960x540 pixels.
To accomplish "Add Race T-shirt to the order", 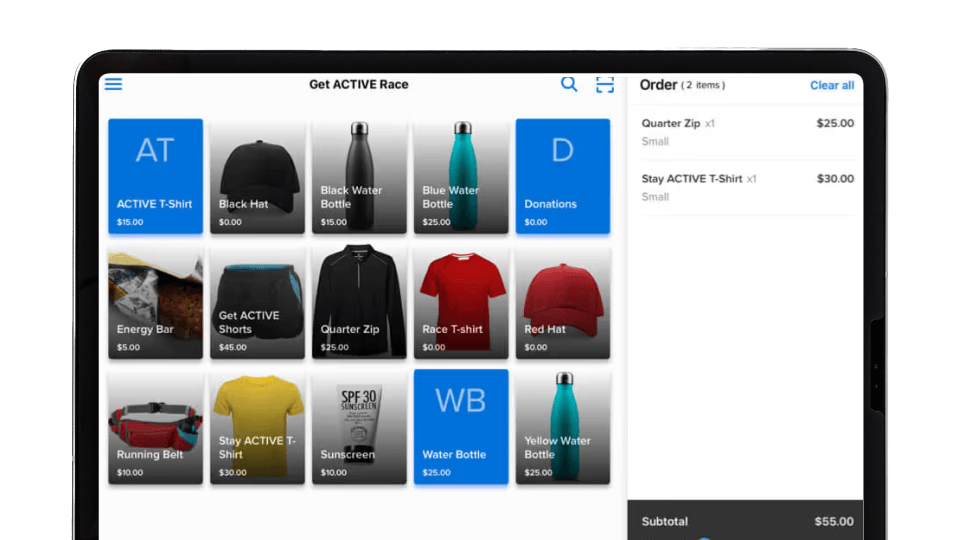I will click(461, 301).
